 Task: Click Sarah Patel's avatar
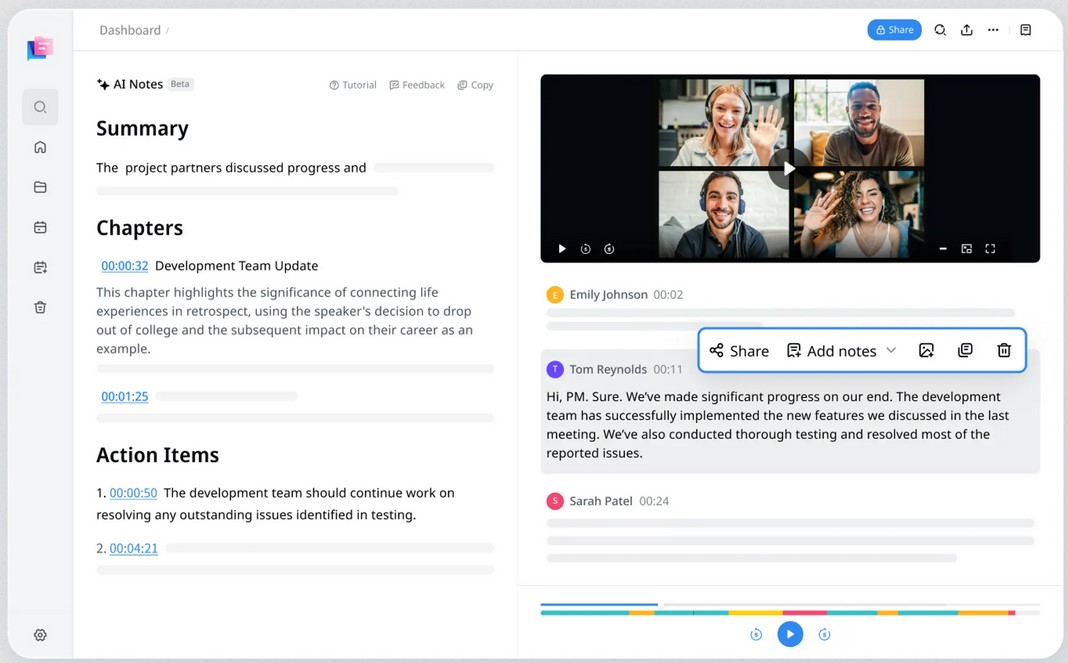555,501
